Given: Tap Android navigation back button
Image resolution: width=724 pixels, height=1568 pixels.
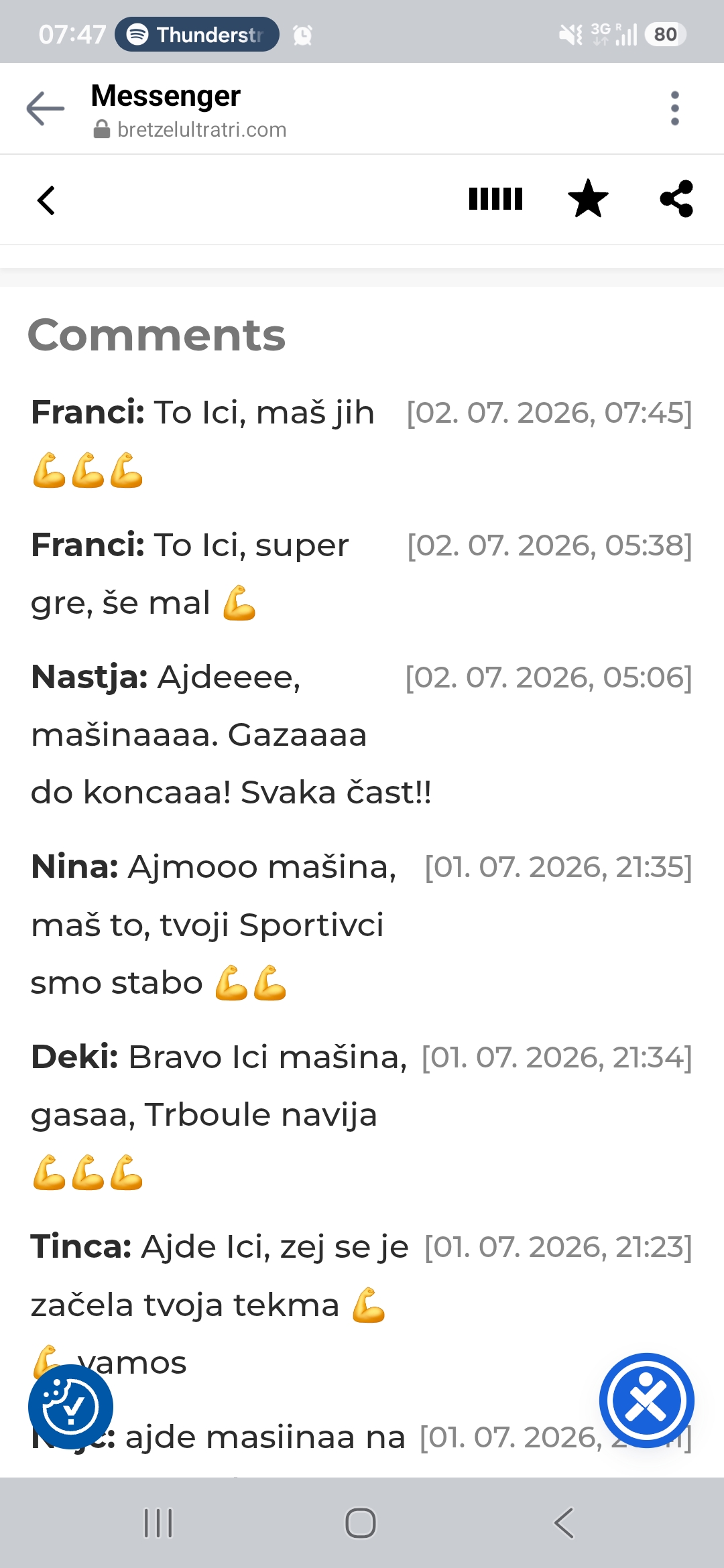Looking at the screenshot, I should [564, 1523].
